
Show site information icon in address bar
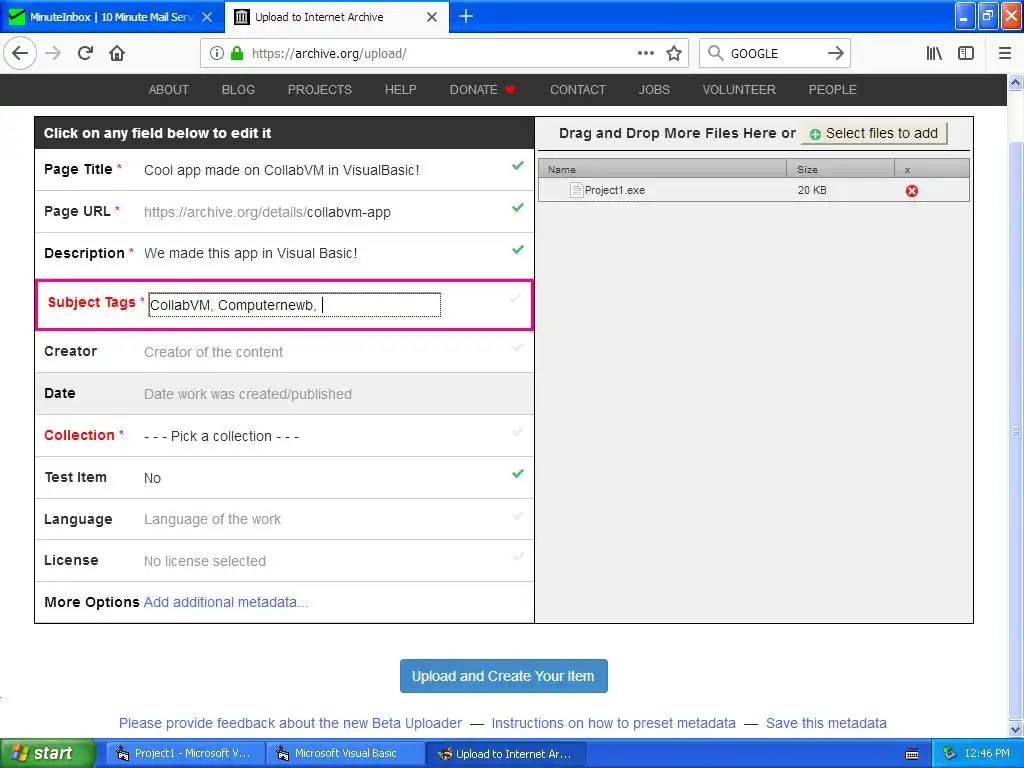tap(217, 54)
